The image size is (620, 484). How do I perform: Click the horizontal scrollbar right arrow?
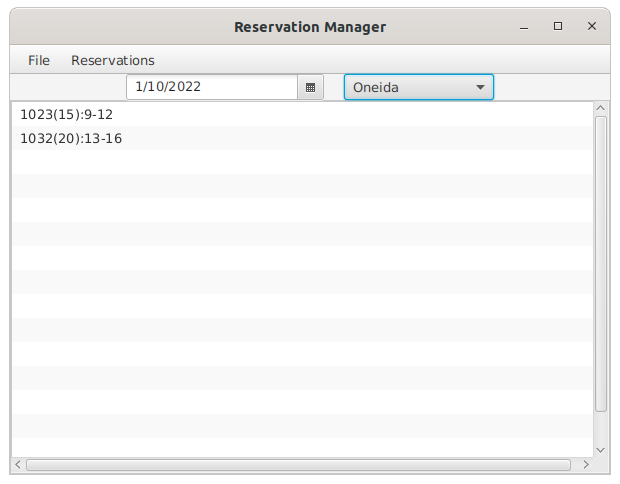(586, 465)
